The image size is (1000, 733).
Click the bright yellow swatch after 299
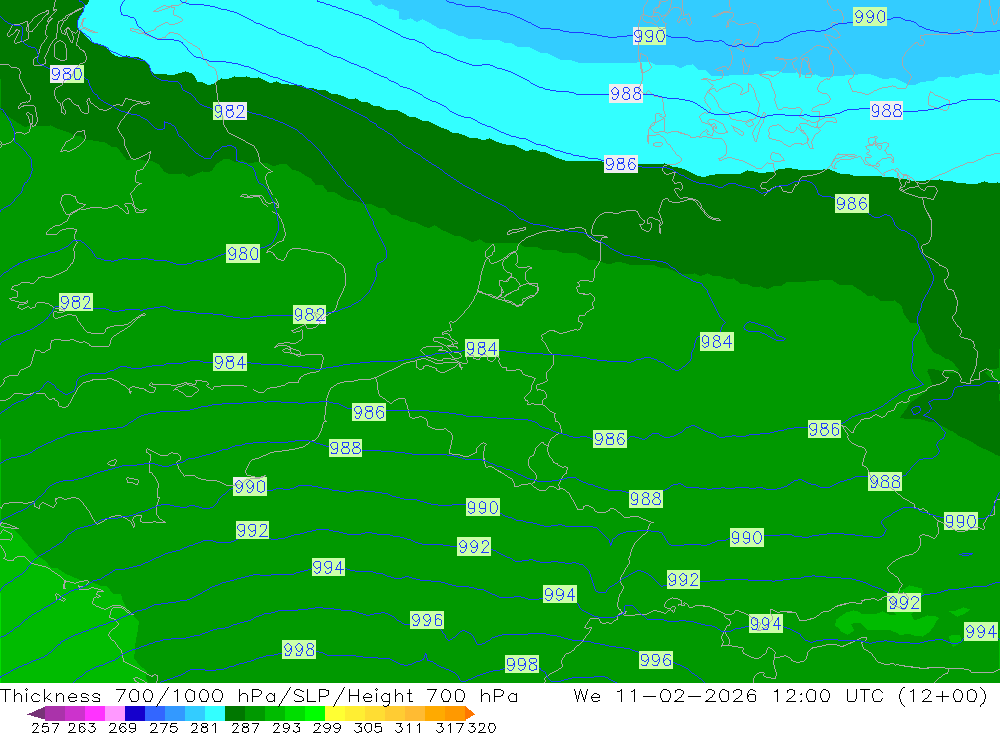point(335,713)
